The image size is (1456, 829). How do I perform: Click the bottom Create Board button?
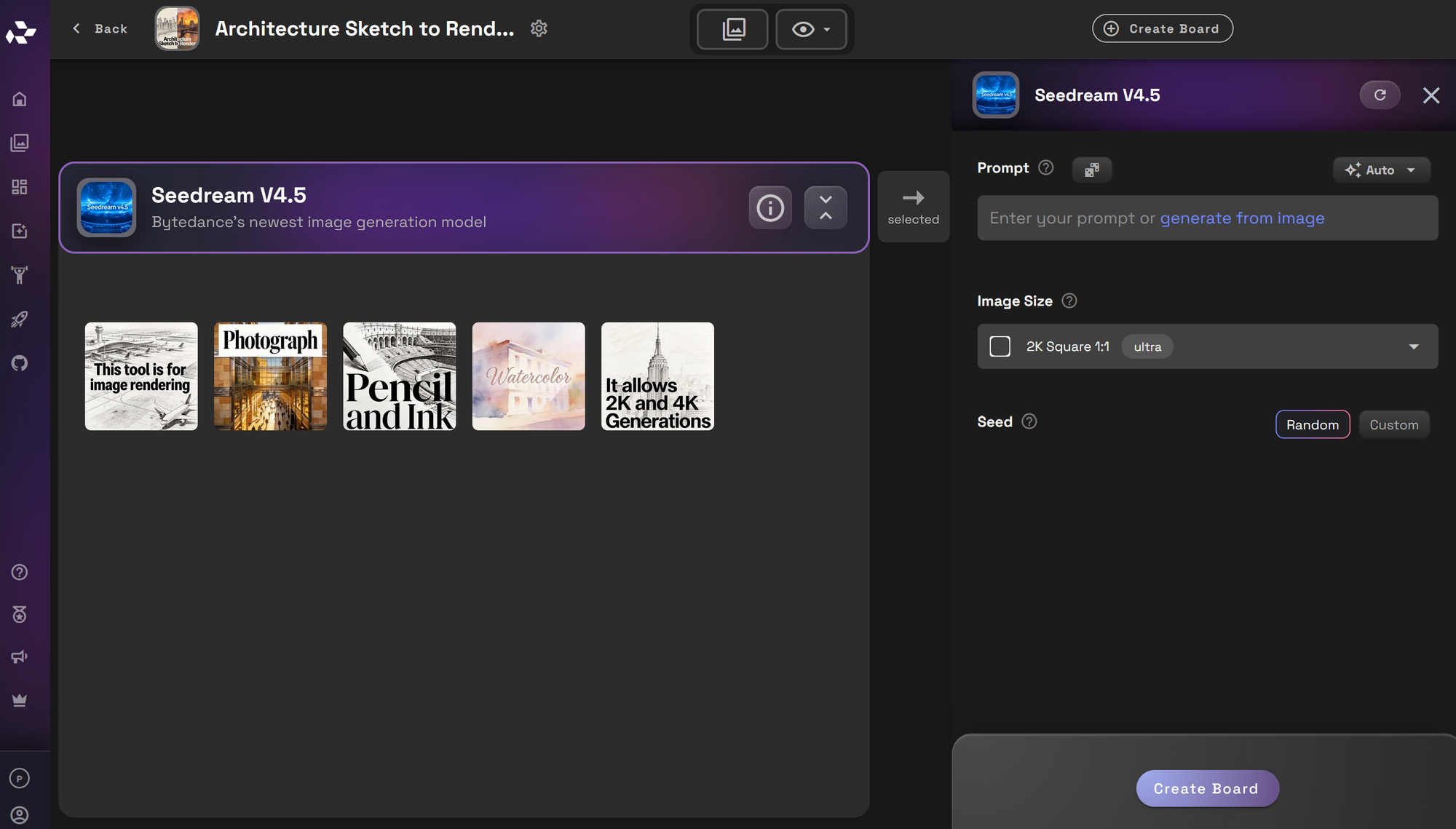[1207, 788]
